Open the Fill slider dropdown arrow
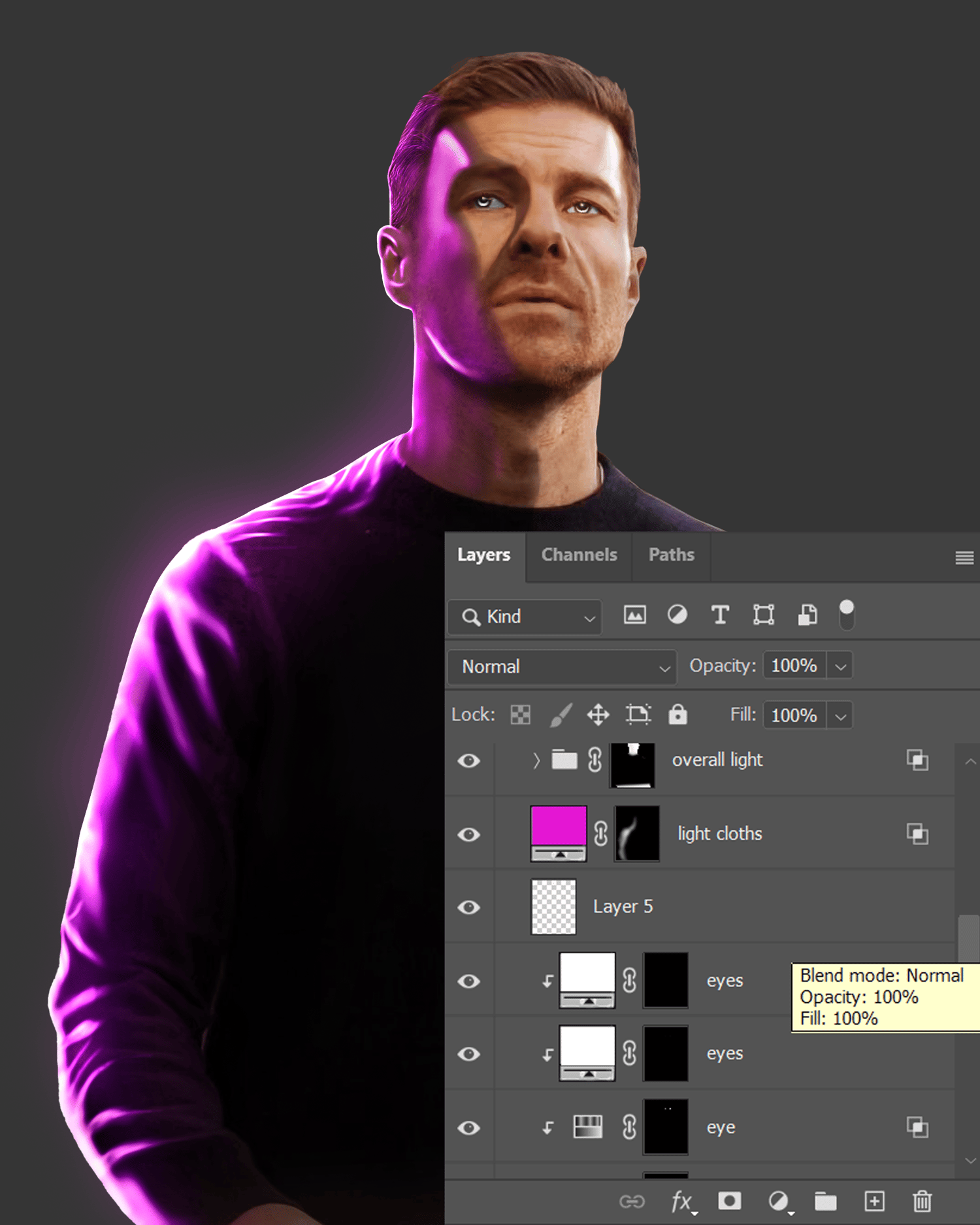Viewport: 980px width, 1225px height. tap(840, 716)
